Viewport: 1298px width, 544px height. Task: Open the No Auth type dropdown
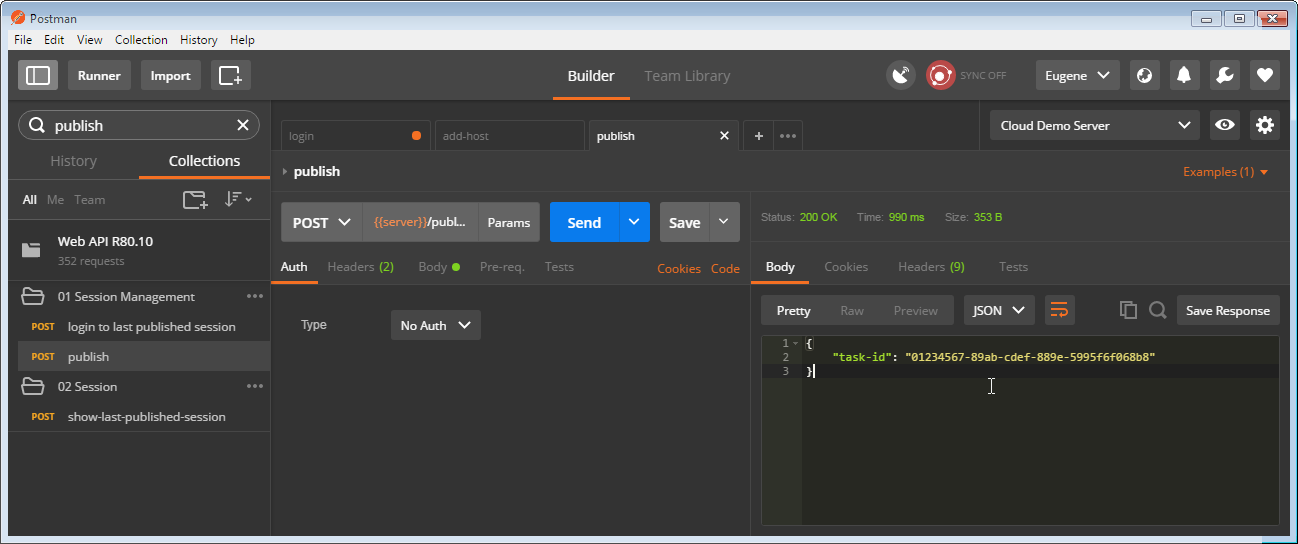(436, 325)
